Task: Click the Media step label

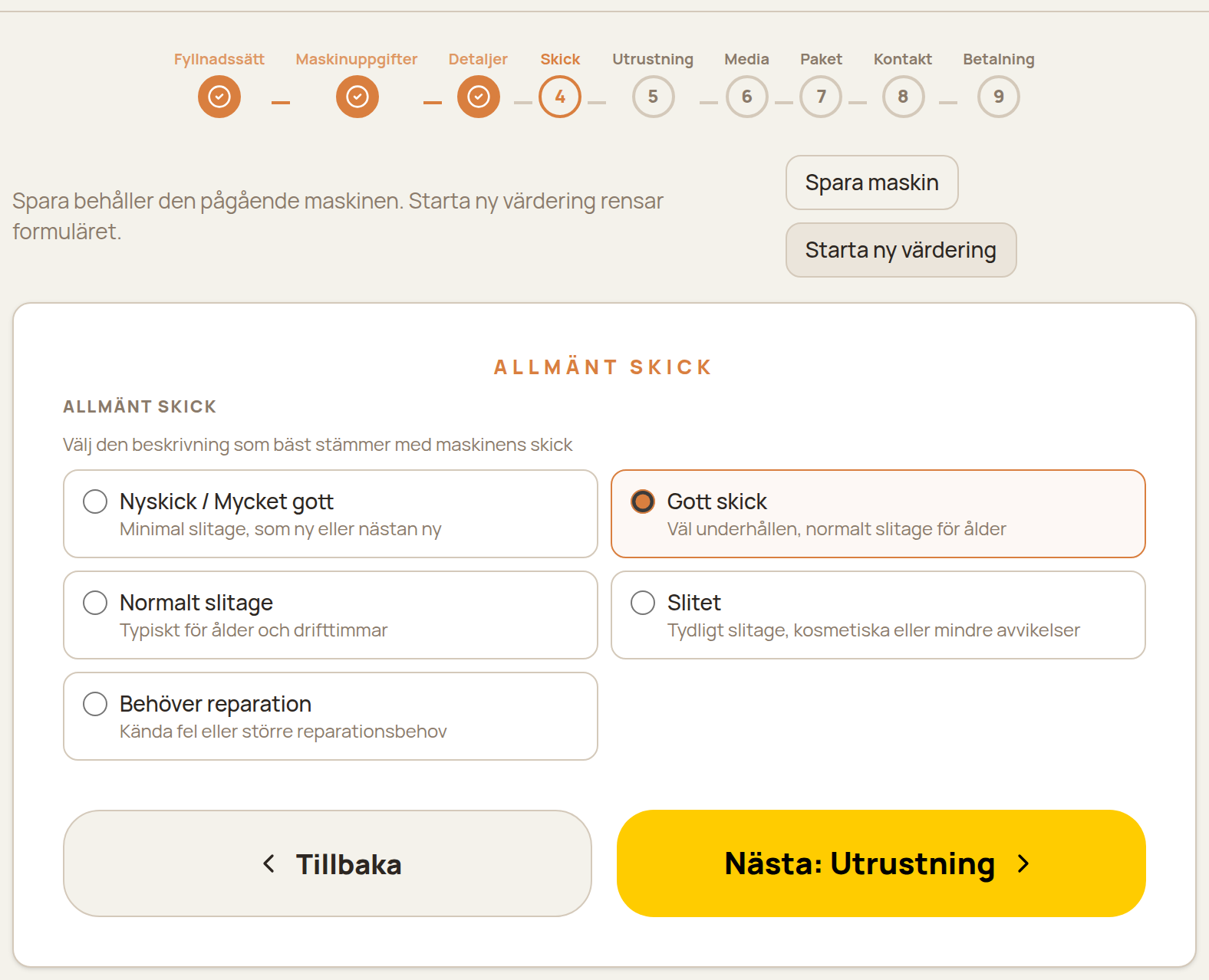Action: 747,59
